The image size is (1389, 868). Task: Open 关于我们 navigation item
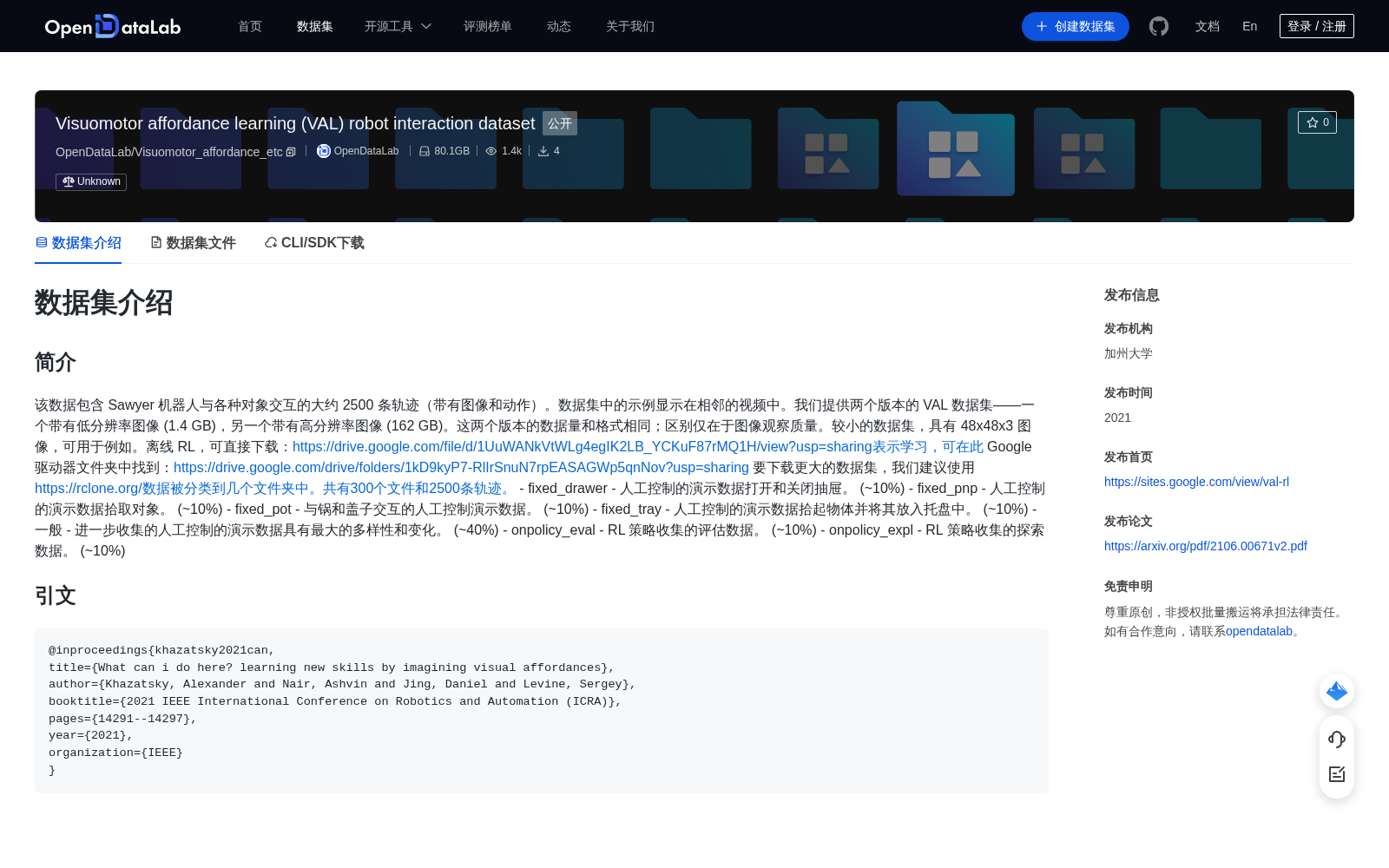[630, 26]
